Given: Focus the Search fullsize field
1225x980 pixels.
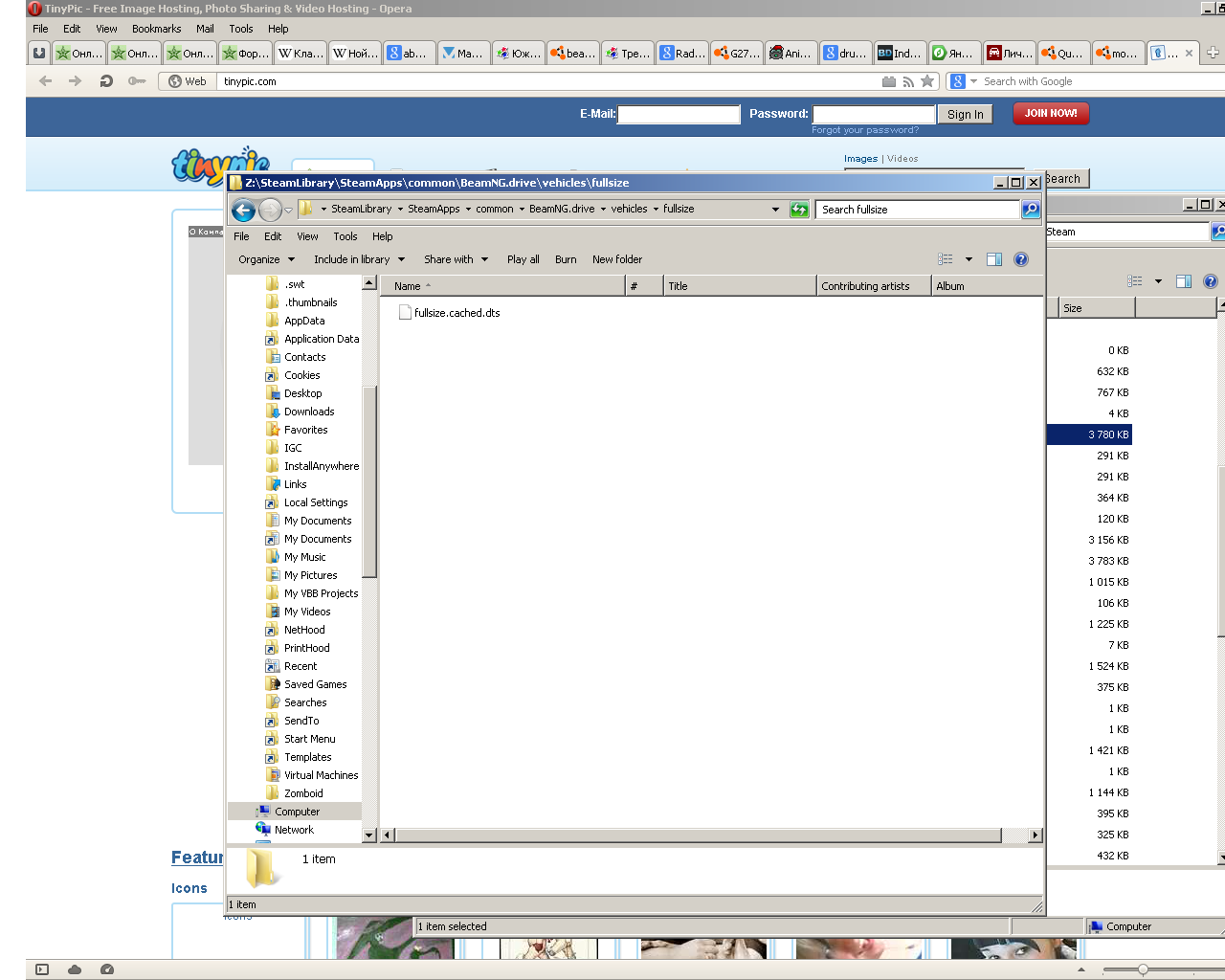Looking at the screenshot, I should coord(918,210).
